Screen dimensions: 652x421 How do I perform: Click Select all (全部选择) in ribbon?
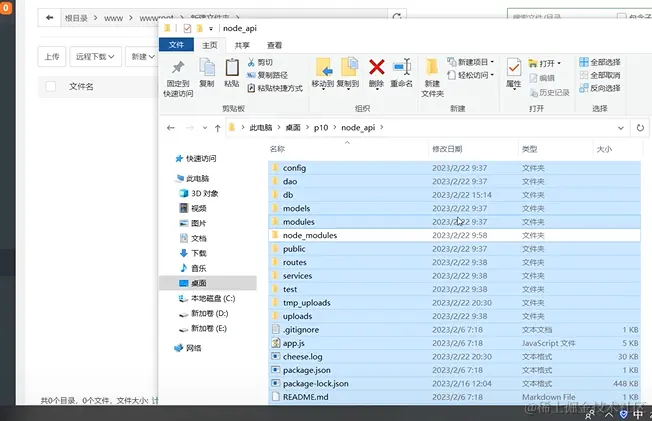[x=600, y=62]
